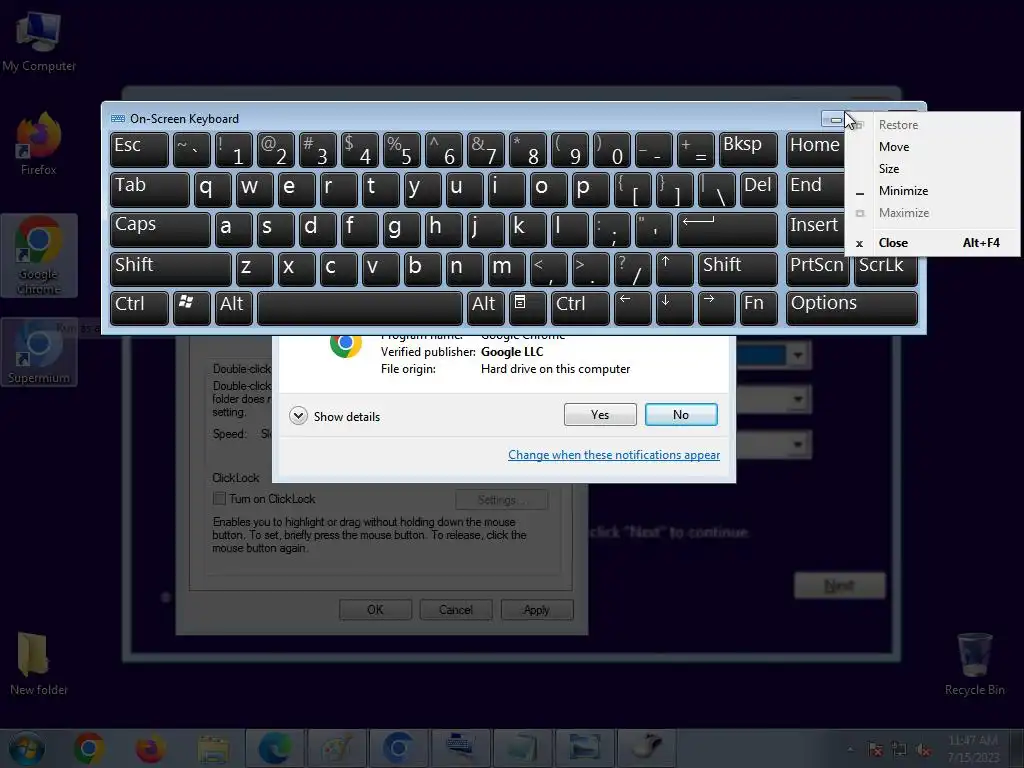
Task: Tap the Tab key on the keyboard
Action: [150, 189]
